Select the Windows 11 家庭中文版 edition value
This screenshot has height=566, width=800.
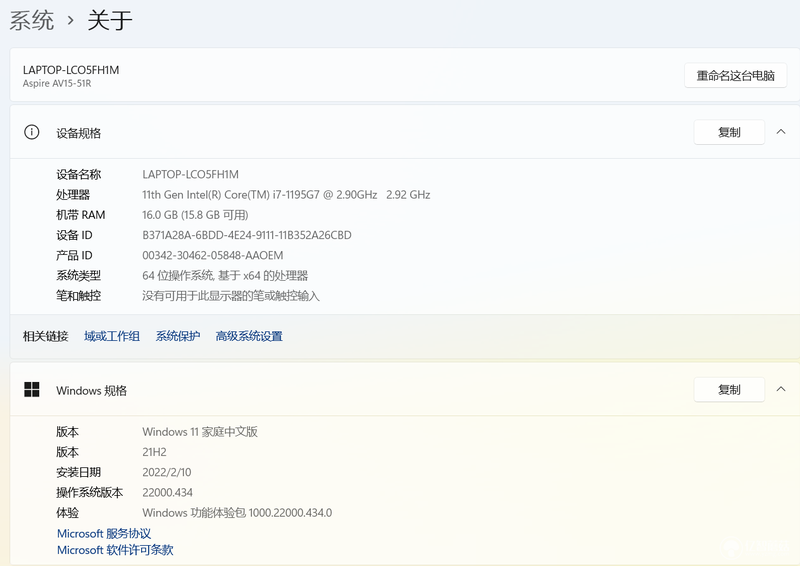pos(200,432)
